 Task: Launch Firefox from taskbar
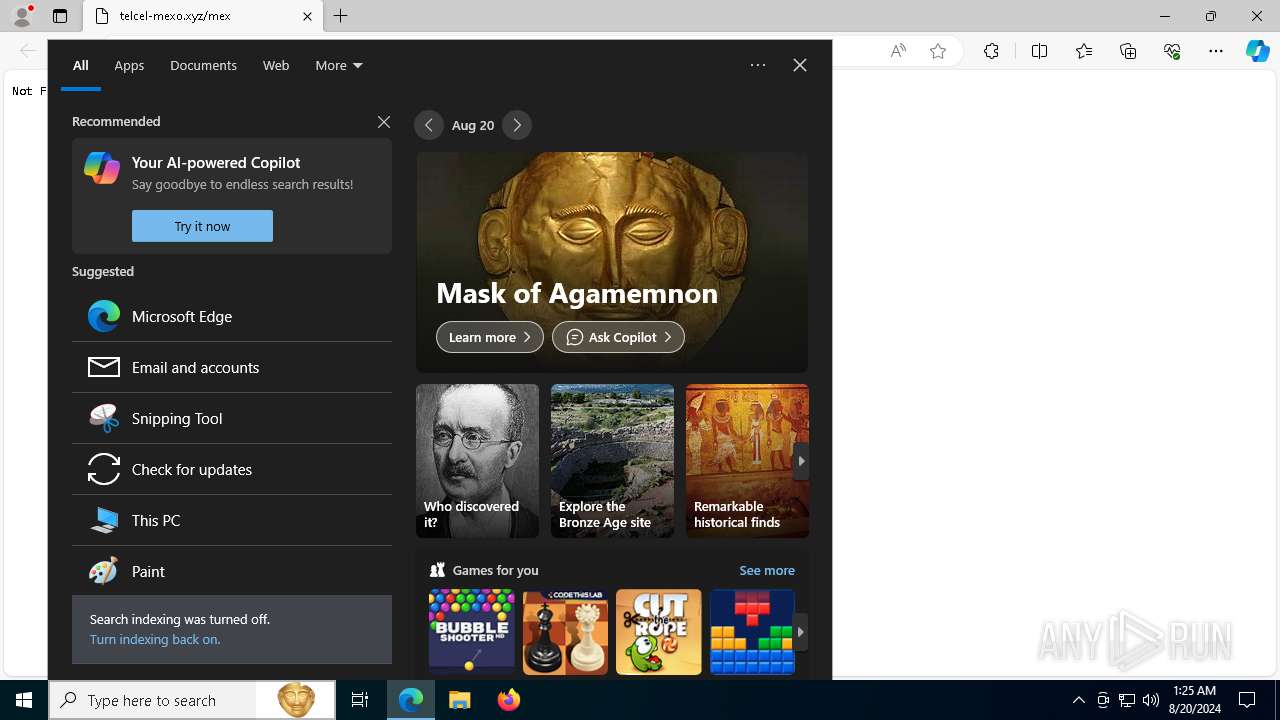509,700
